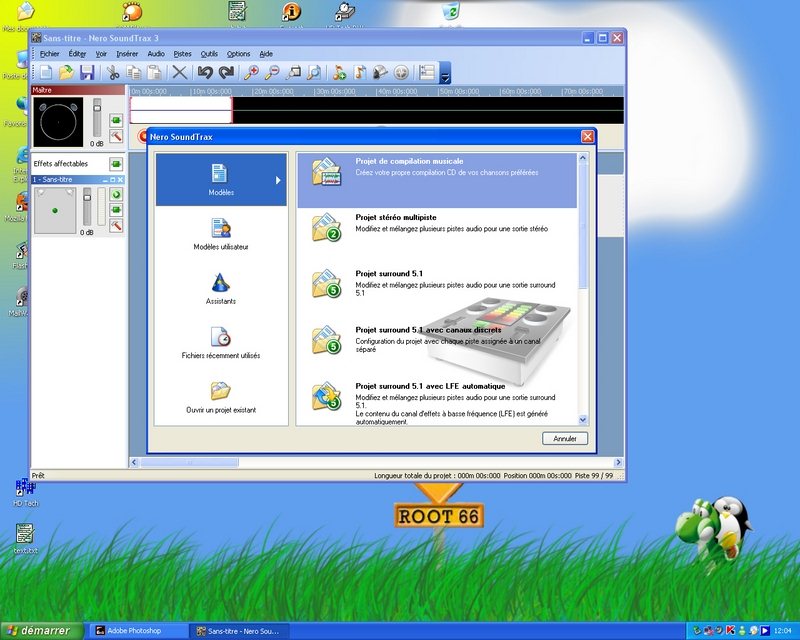Click the démarrer Start button
Screen dimensions: 800x640
coord(40,631)
